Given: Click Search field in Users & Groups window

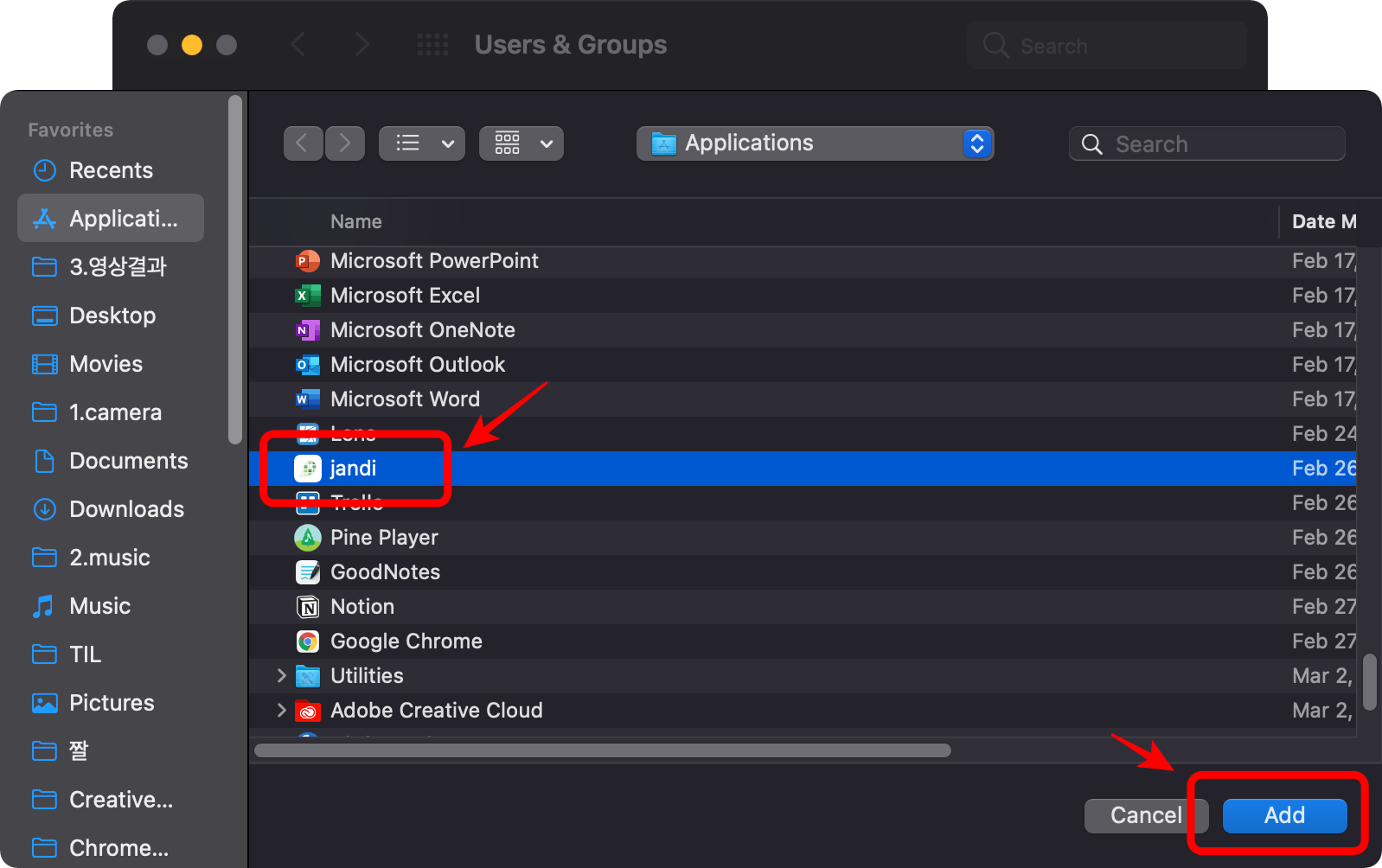Looking at the screenshot, I should 1107,46.
